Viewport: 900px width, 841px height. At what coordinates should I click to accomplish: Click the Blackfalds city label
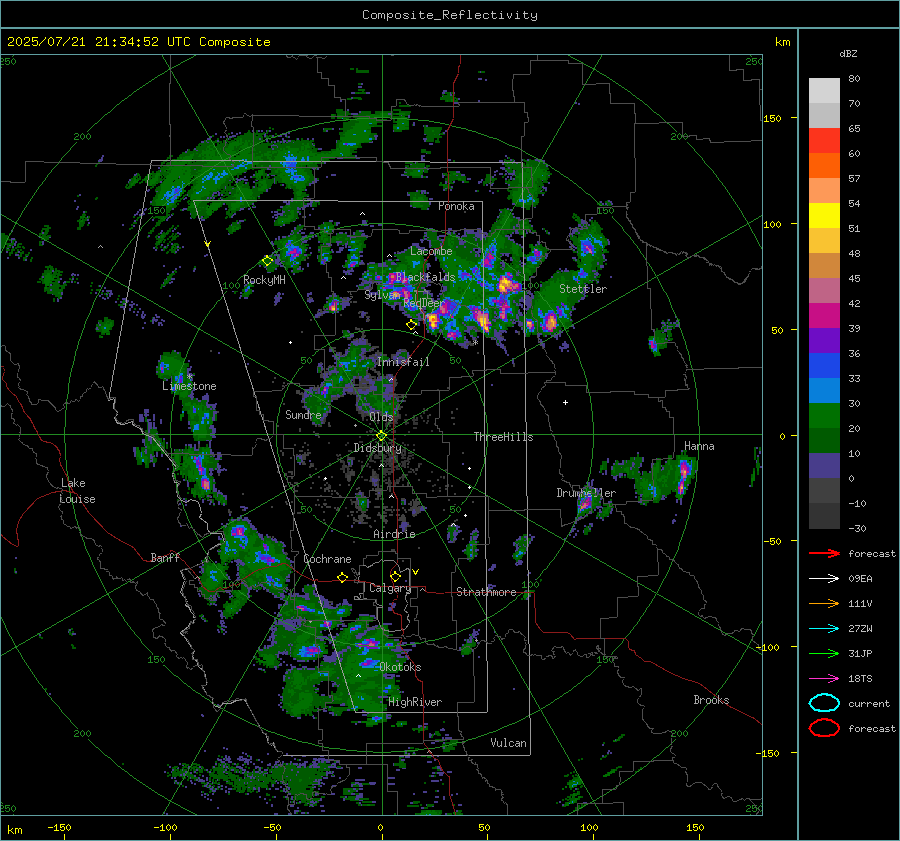point(425,277)
